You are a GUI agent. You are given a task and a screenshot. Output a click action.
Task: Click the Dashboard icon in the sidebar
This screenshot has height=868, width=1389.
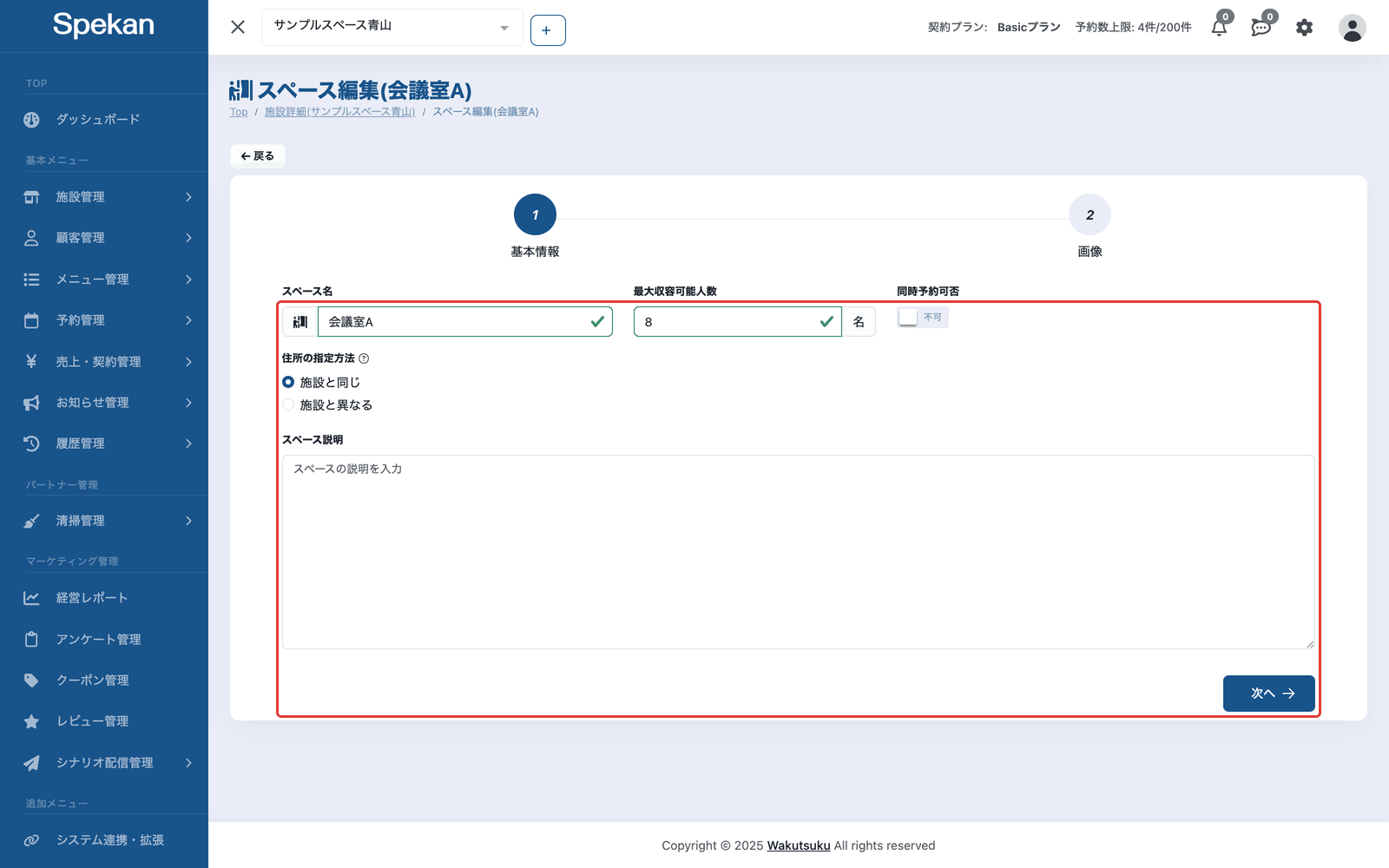[31, 120]
